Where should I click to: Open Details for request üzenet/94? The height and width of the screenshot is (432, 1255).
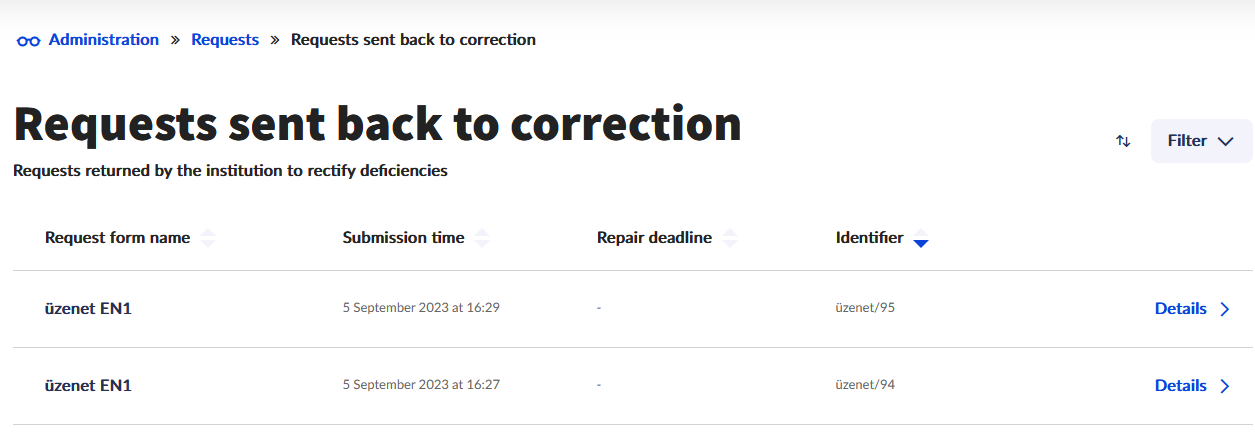pyautogui.click(x=1180, y=386)
